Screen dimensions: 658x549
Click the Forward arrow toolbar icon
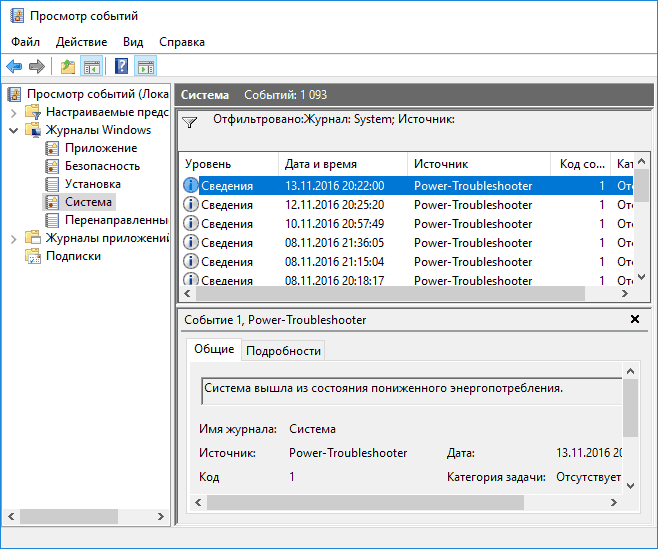point(37,66)
